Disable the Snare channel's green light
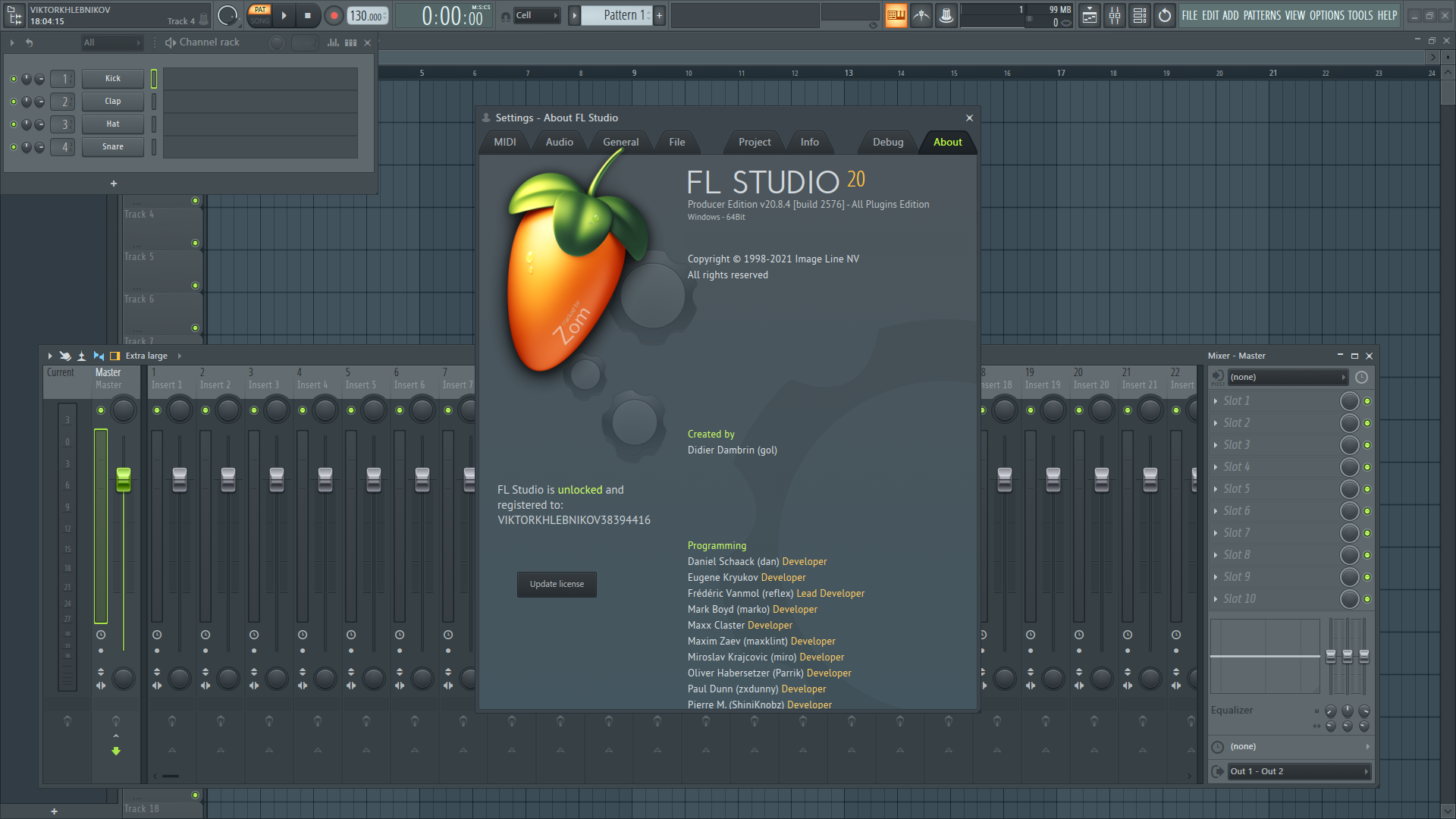Image resolution: width=1456 pixels, height=819 pixels. click(12, 146)
